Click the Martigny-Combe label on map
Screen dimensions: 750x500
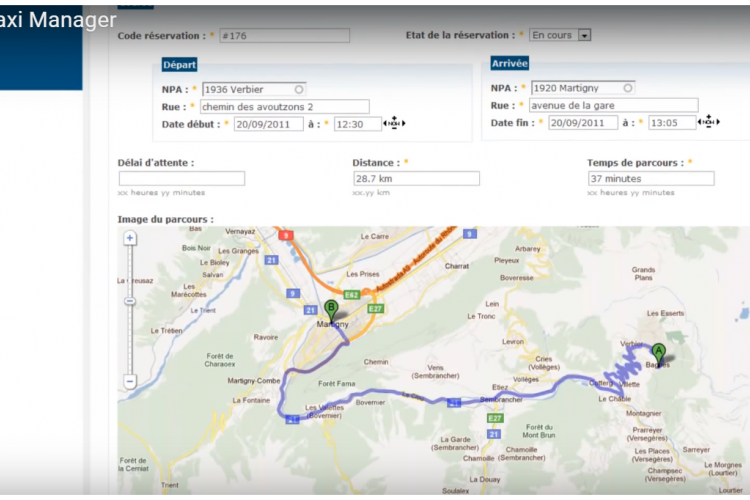point(254,381)
